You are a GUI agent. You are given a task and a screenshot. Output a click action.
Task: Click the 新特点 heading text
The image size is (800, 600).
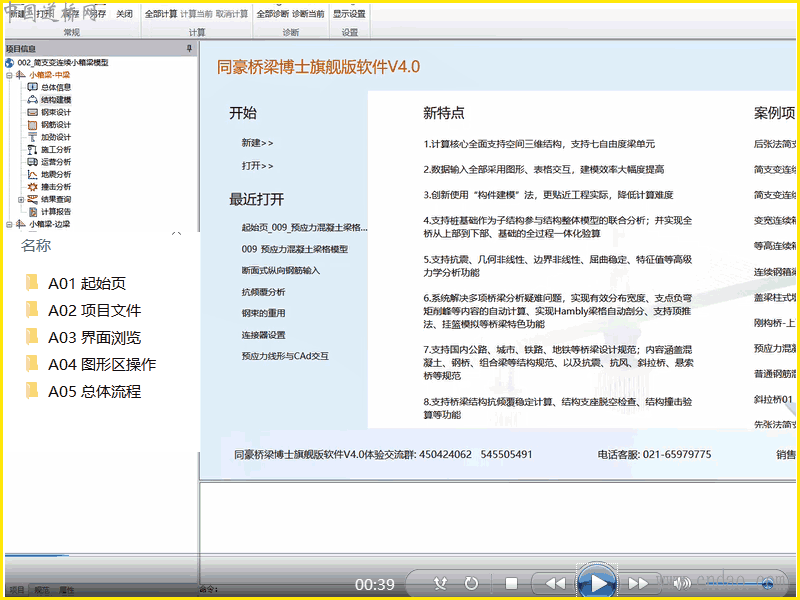pos(443,113)
